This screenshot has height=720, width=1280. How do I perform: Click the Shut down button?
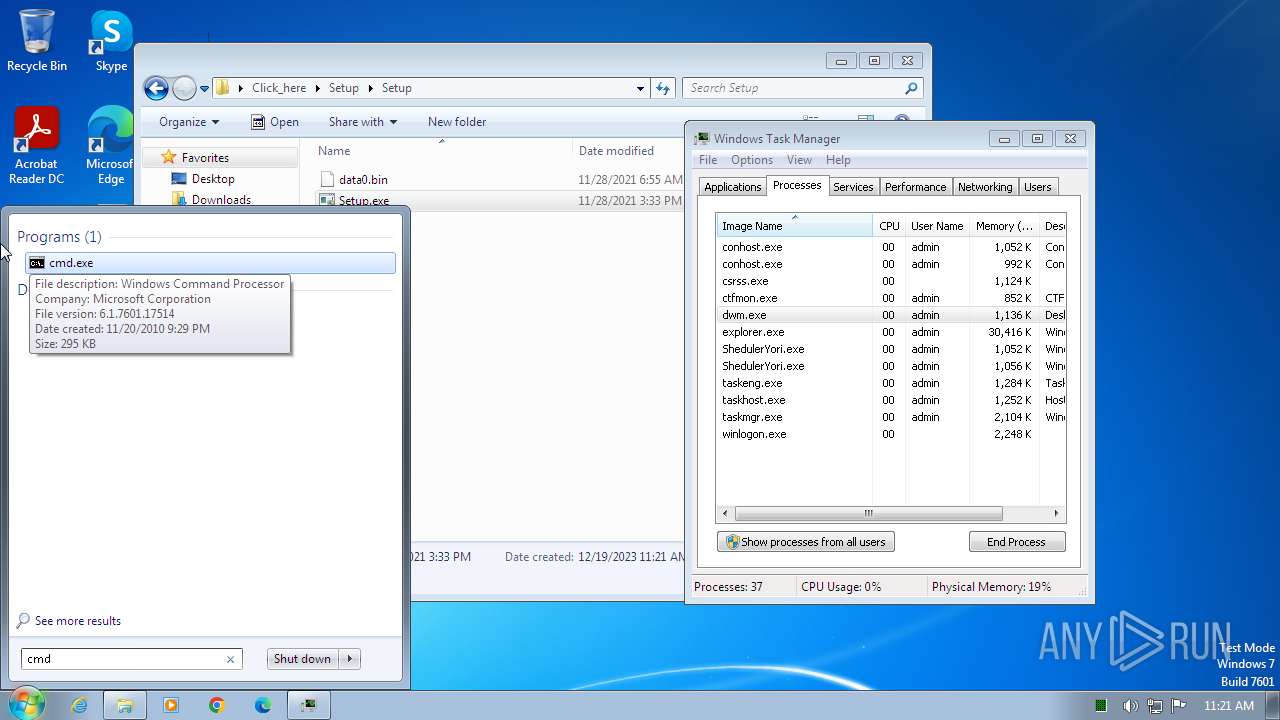click(302, 659)
